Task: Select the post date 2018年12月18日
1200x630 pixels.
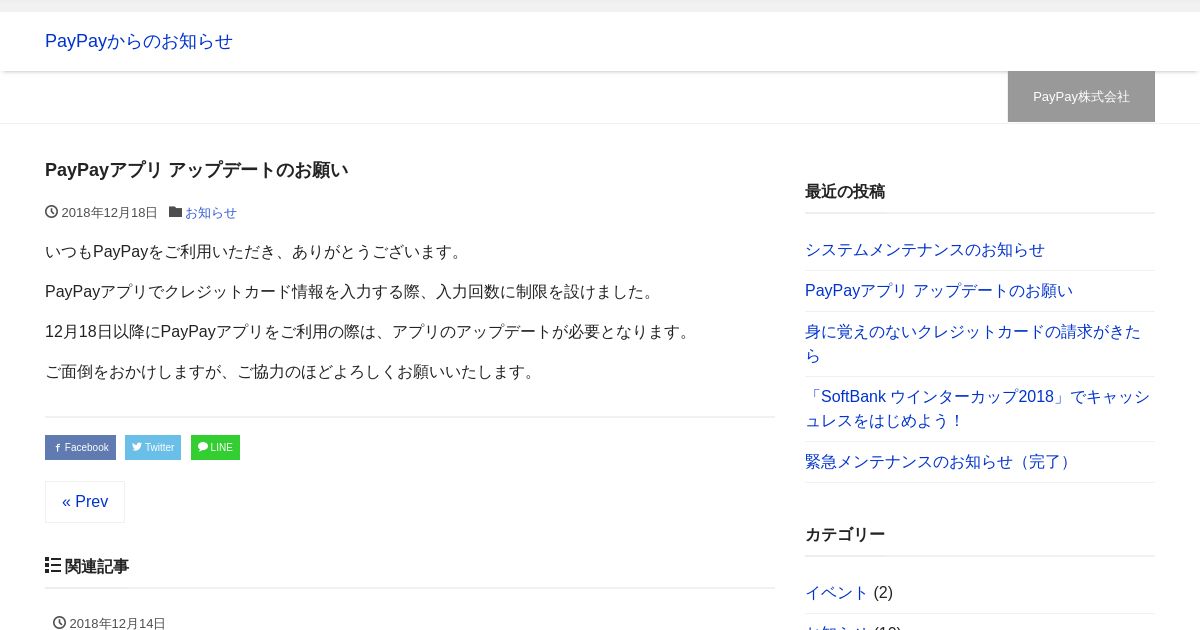Action: 109,213
